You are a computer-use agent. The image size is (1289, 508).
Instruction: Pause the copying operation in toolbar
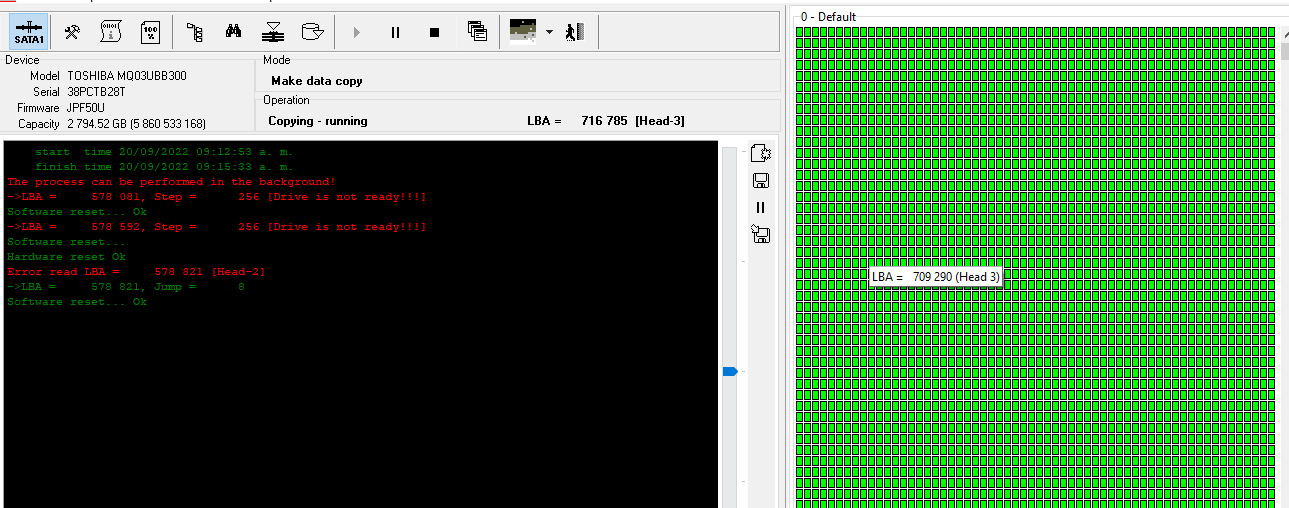(395, 32)
